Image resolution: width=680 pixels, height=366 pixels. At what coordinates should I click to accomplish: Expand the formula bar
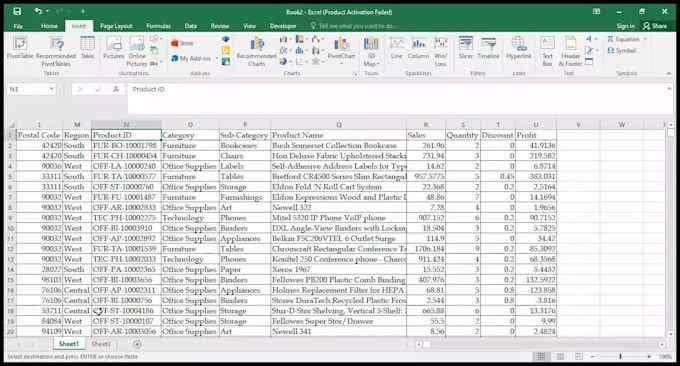click(669, 88)
